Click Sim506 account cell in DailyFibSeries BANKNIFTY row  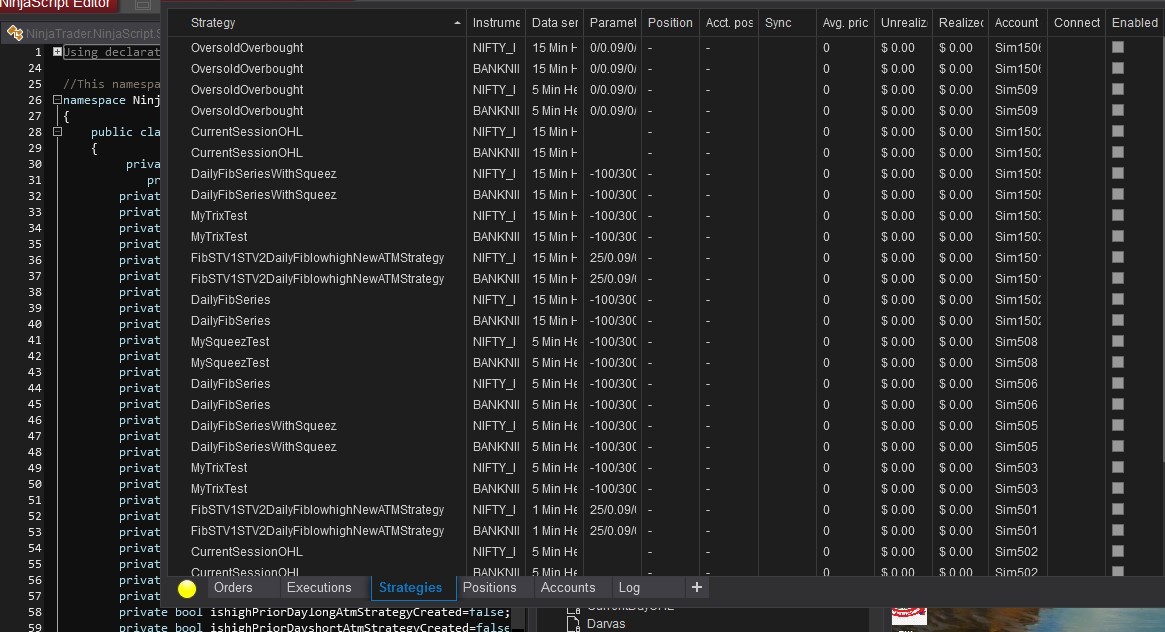[x=1016, y=405]
